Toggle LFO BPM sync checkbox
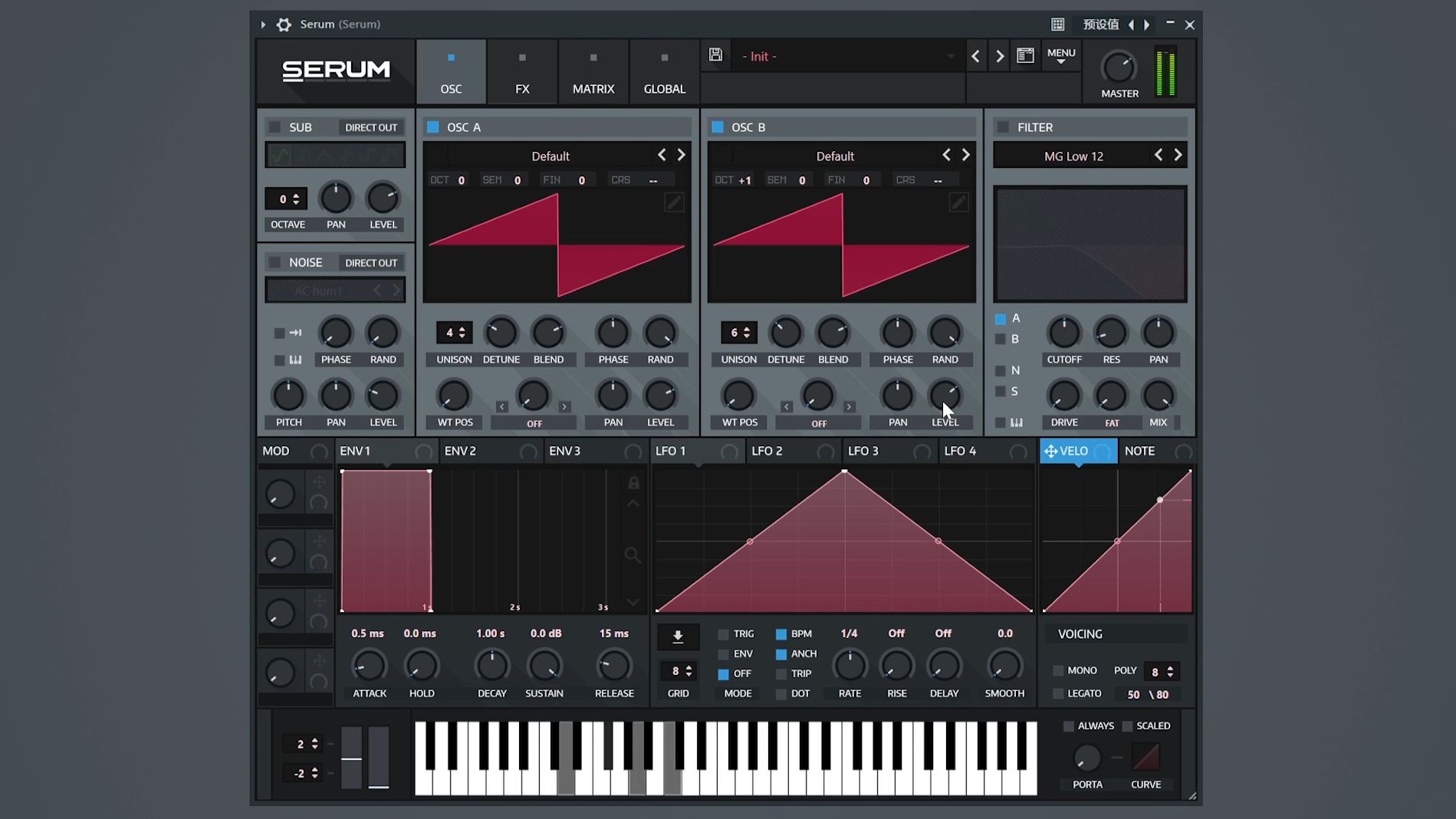The height and width of the screenshot is (819, 1456). [781, 634]
